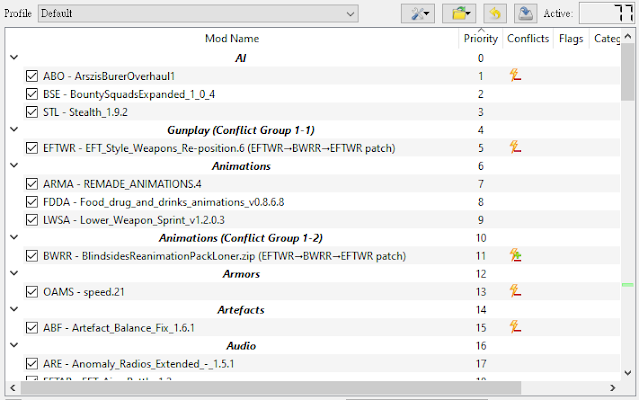The height and width of the screenshot is (400, 639).
Task: Select 'BSE - BountySquadsExpanded_1_0_4' name
Action: point(129,94)
